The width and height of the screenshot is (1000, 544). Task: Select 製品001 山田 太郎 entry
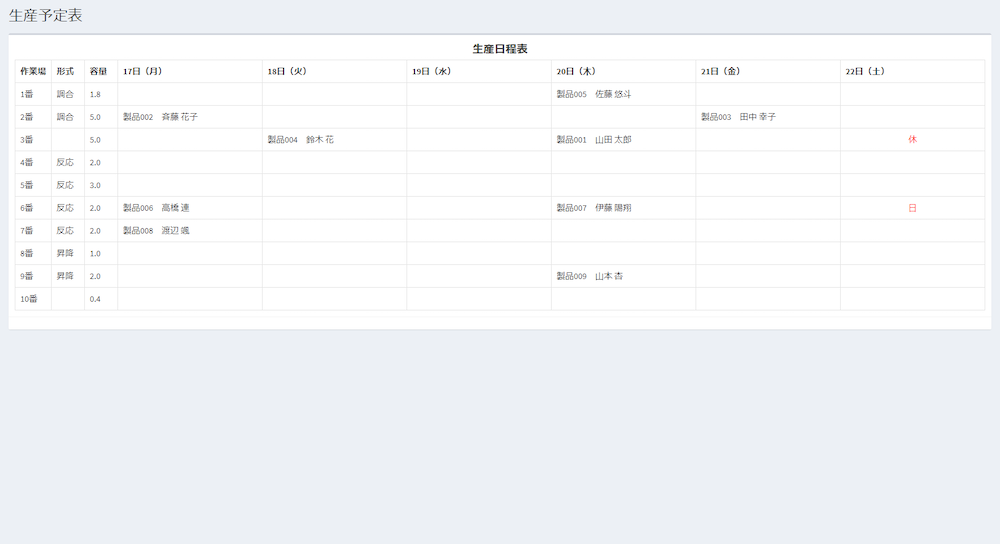(594, 140)
